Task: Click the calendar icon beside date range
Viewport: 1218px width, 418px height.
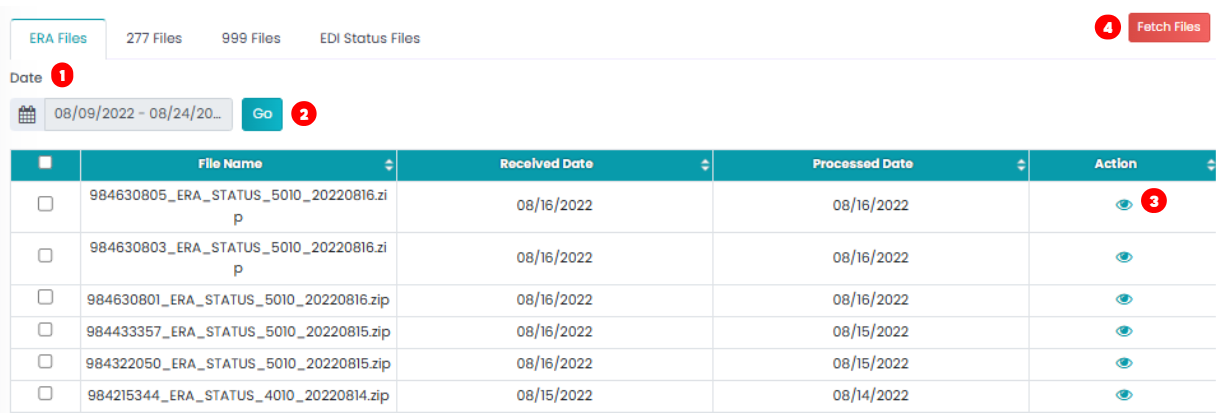Action: [x=27, y=114]
